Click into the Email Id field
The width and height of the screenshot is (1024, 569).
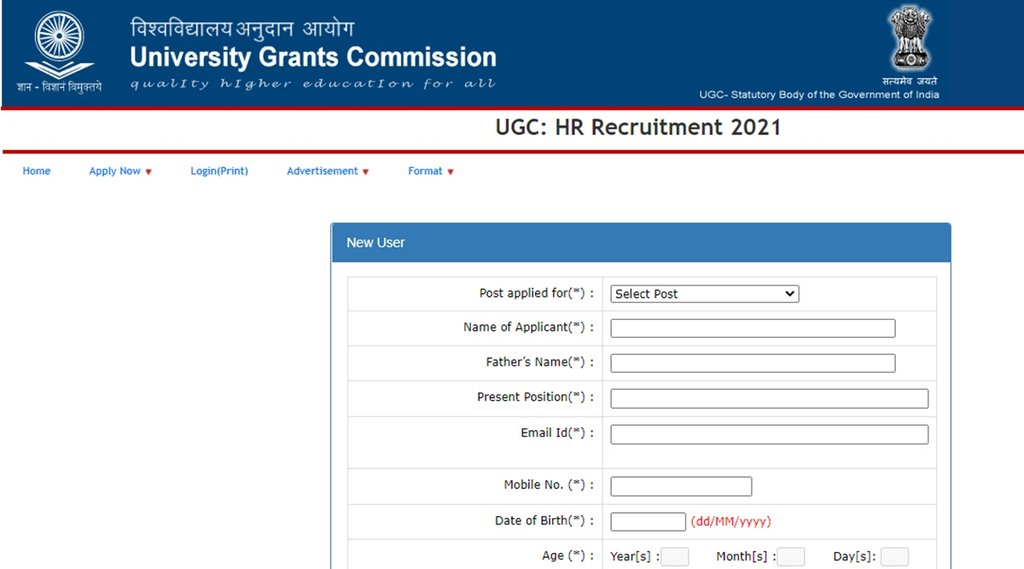point(769,434)
